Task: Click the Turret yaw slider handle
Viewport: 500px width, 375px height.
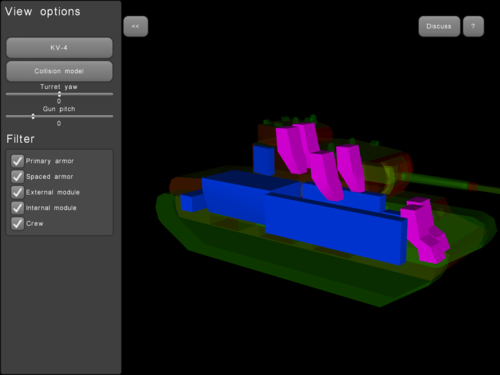Action: click(59, 94)
